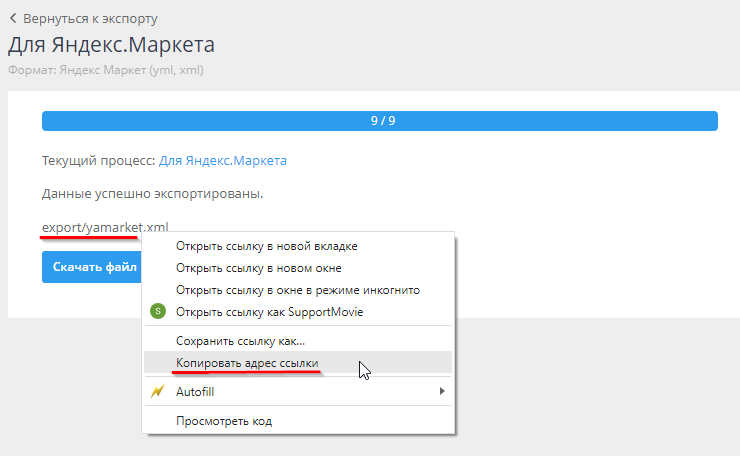Viewport: 740px width, 456px height.
Task: Click the green SupportMovie profile icon
Action: tap(157, 312)
